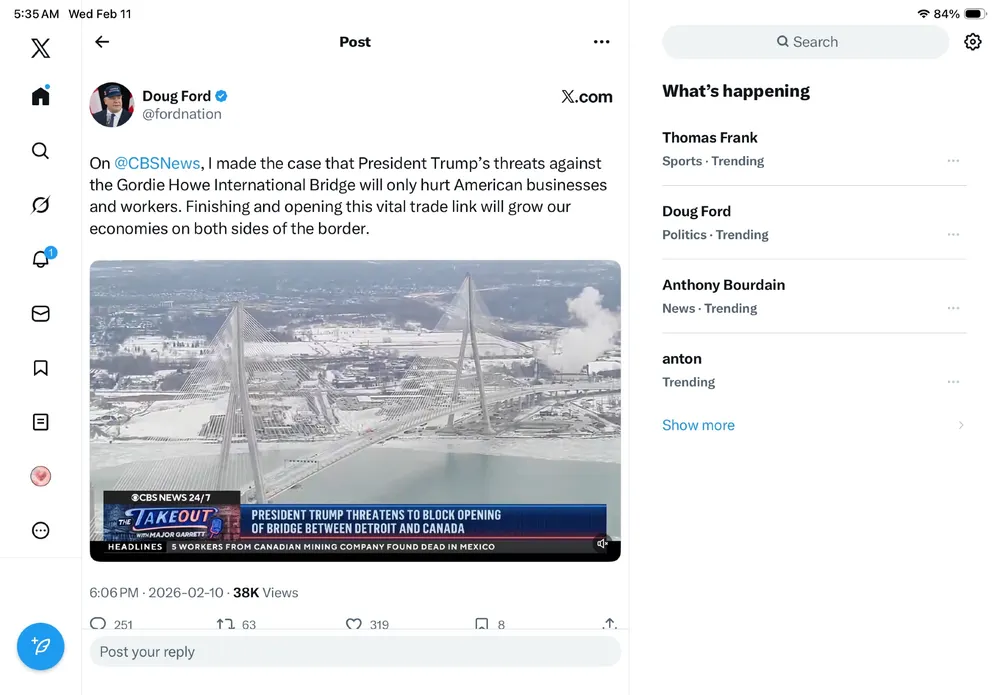Click the Post your reply field
This screenshot has height=695, width=1000.
[355, 652]
